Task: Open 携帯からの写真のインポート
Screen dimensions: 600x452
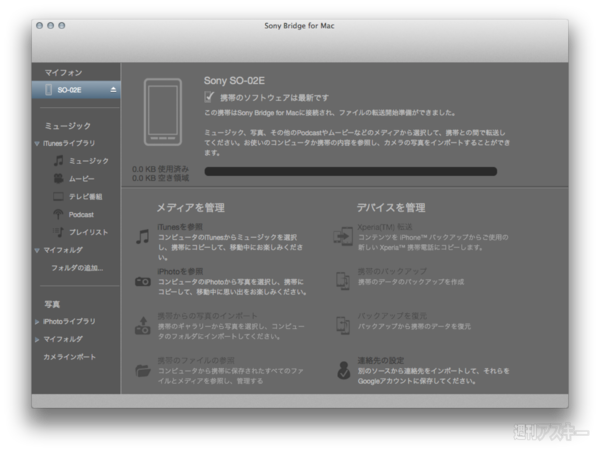Action: pos(207,316)
